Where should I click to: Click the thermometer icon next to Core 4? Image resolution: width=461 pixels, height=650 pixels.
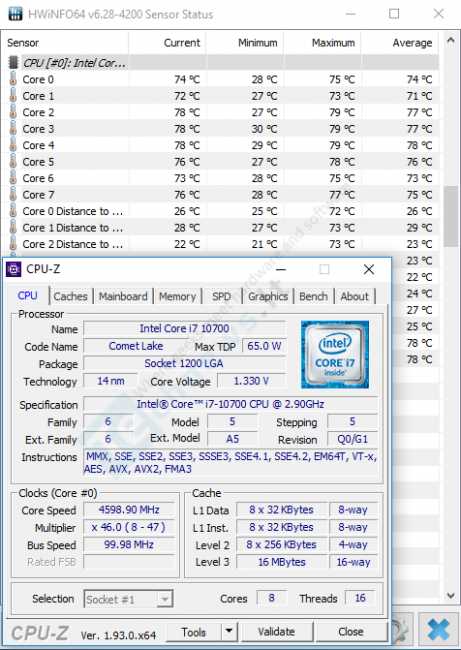[13, 145]
